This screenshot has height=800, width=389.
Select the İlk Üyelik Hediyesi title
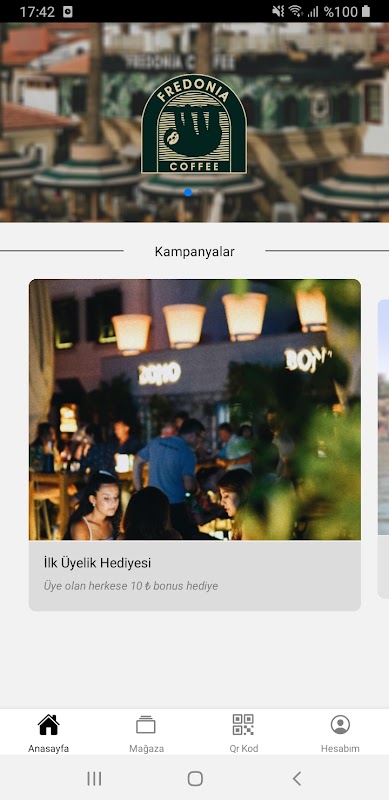coord(97,563)
